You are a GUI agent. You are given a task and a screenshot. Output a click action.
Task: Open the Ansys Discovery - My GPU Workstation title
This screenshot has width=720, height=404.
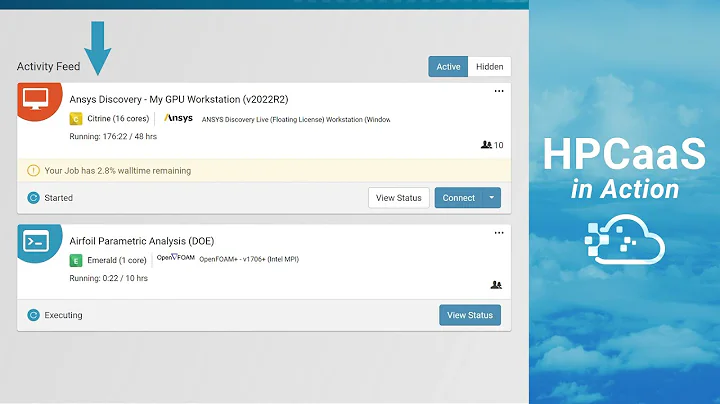click(x=179, y=100)
